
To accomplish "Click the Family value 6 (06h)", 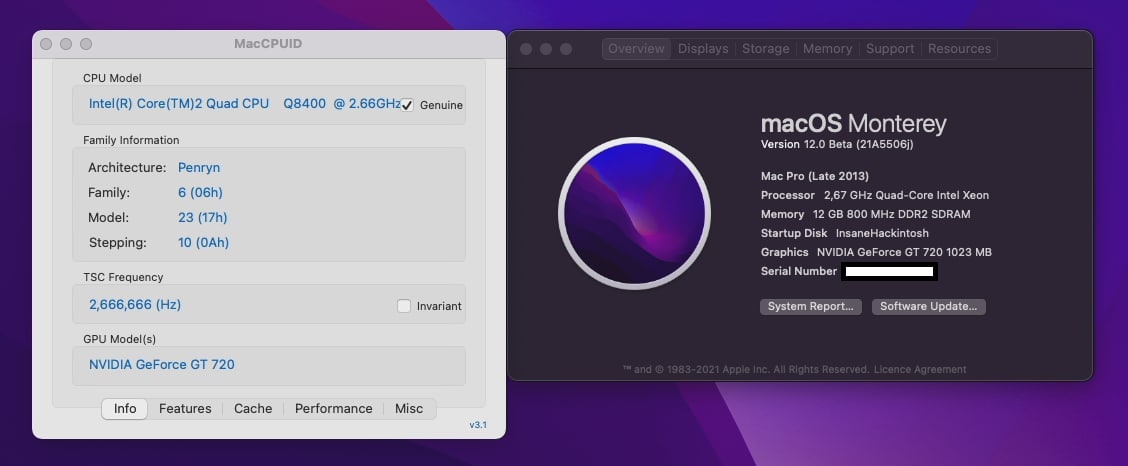I will pos(200,193).
